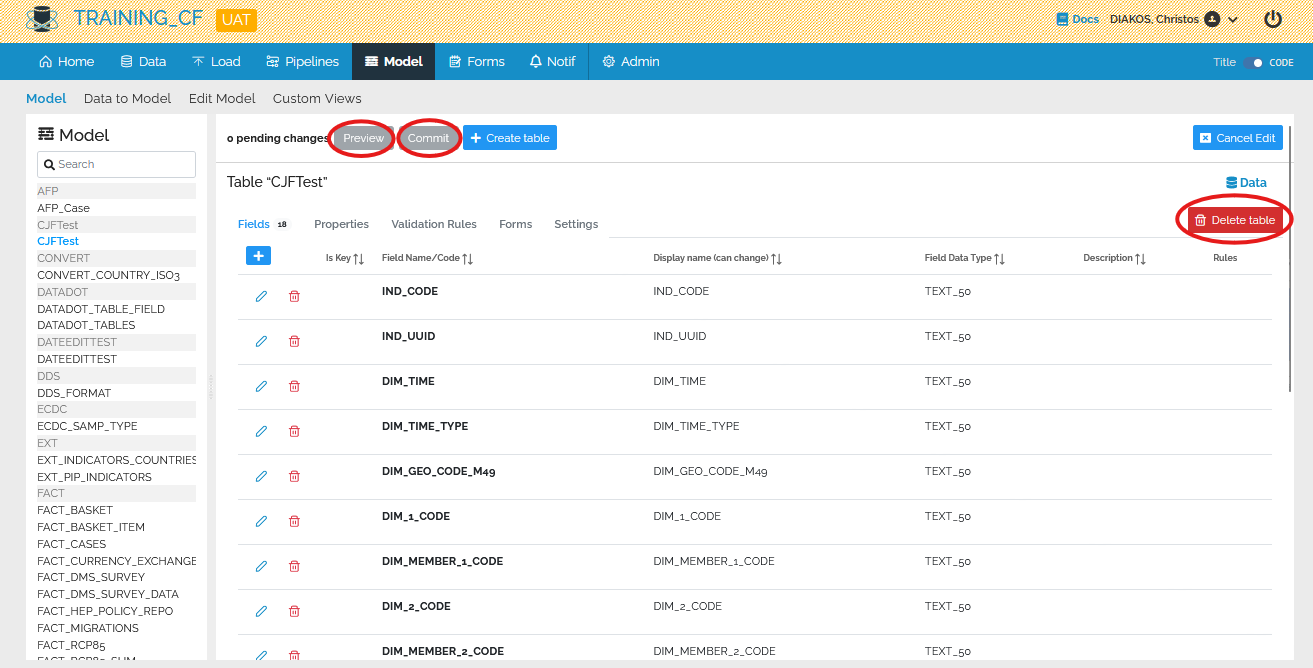Click the power logout icon
Viewport: 1313px width, 668px height.
(1273, 19)
